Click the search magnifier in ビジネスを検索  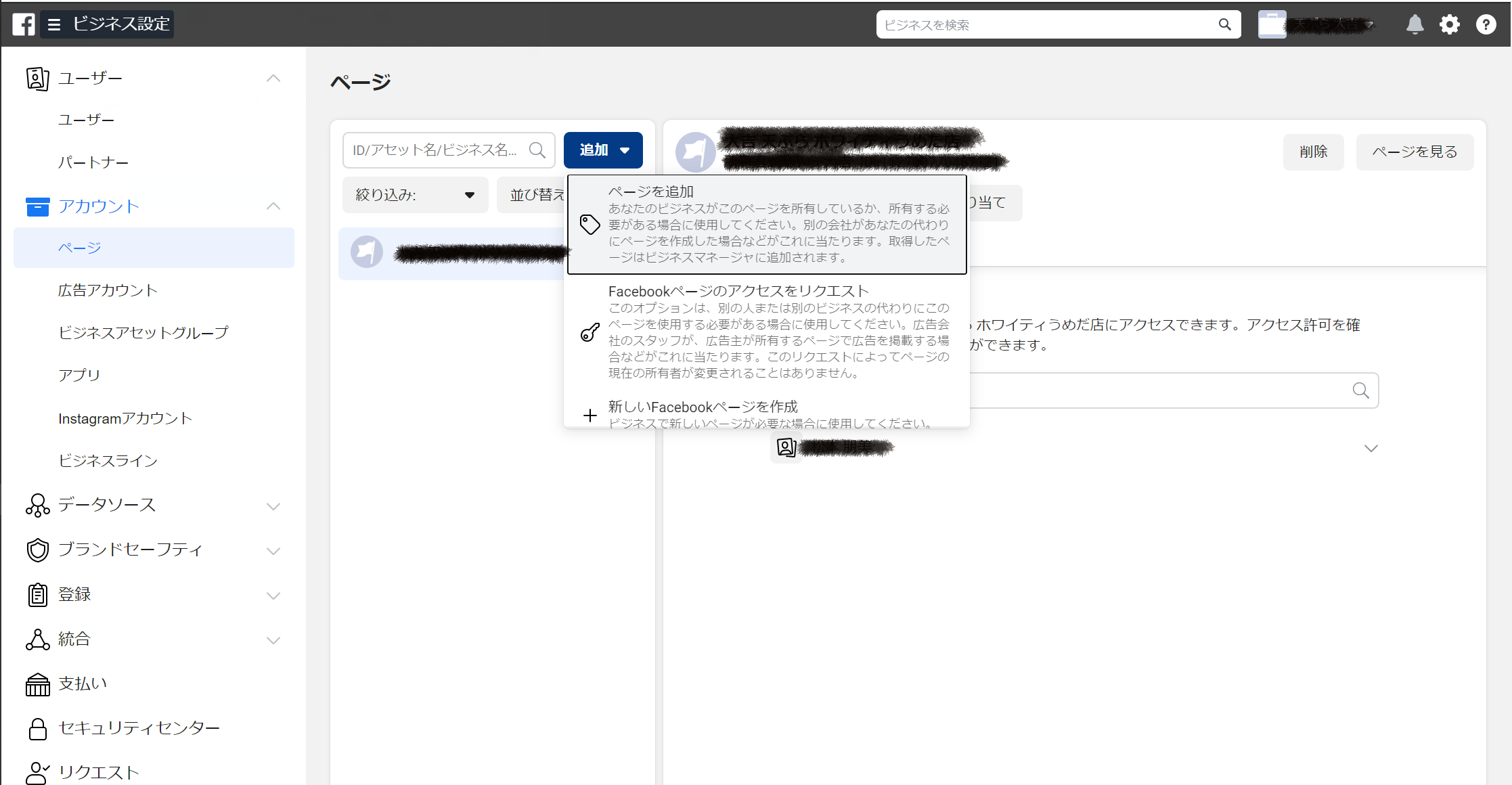(x=1224, y=24)
